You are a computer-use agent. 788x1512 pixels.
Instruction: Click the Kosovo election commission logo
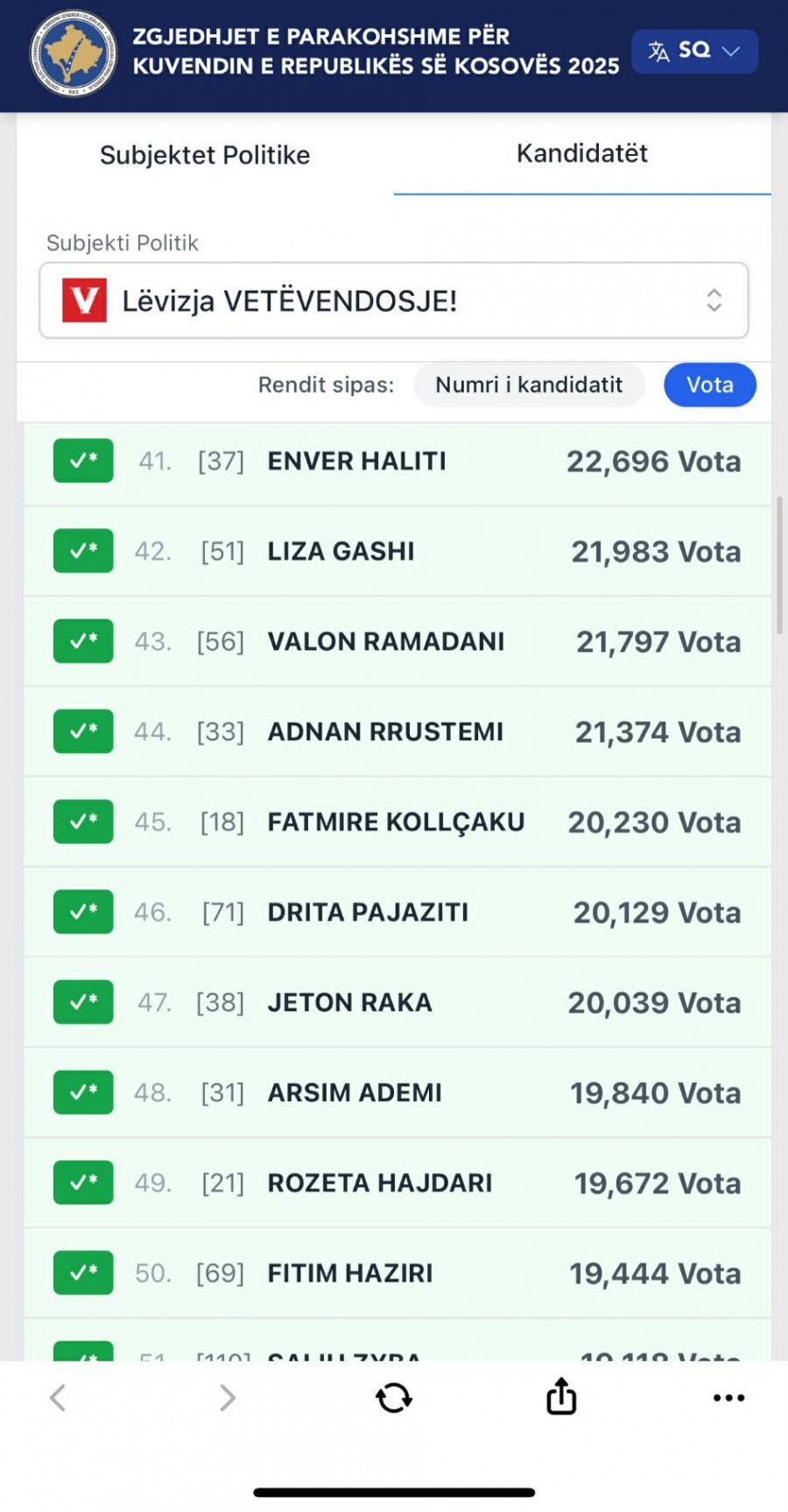(x=73, y=54)
